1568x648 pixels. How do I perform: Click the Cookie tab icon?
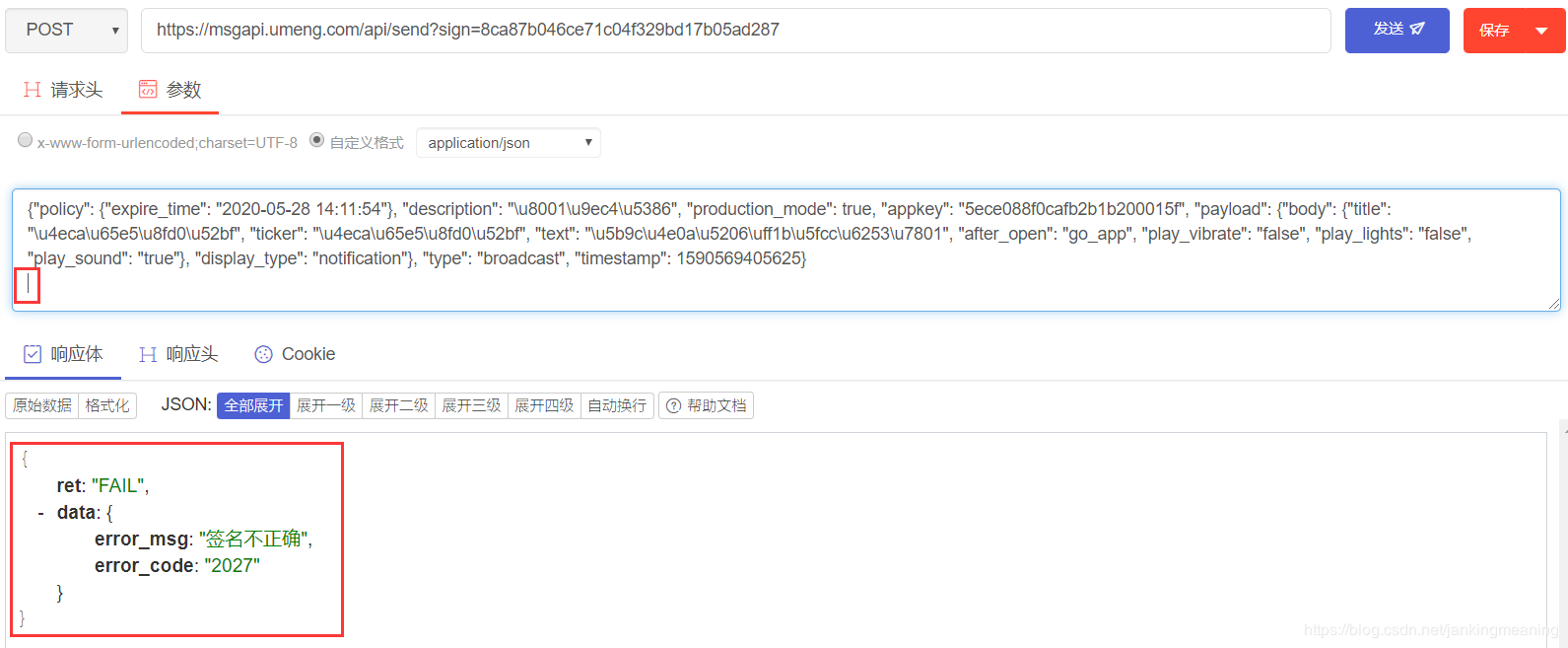click(x=263, y=354)
